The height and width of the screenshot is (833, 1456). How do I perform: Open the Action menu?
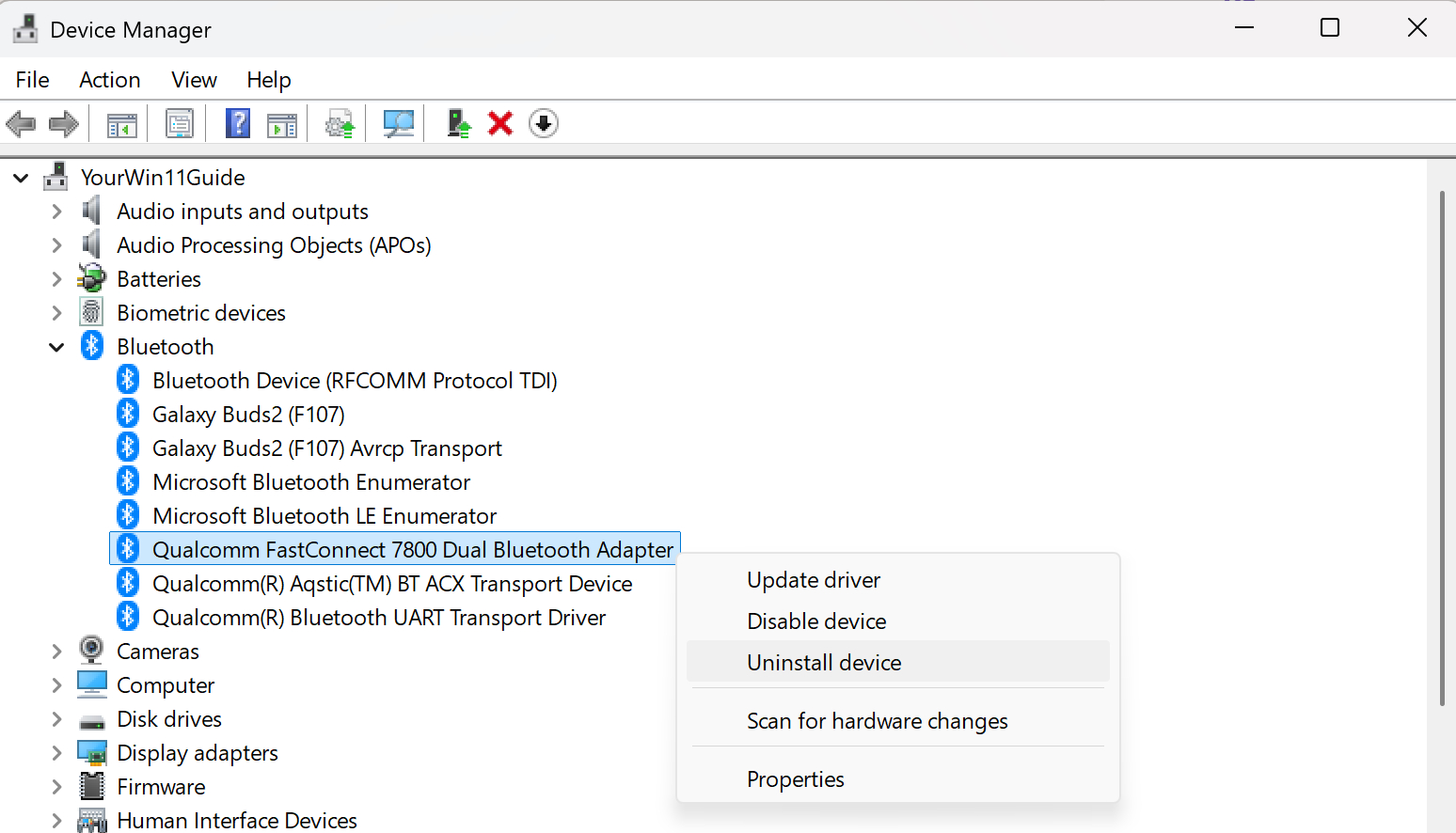(x=109, y=80)
